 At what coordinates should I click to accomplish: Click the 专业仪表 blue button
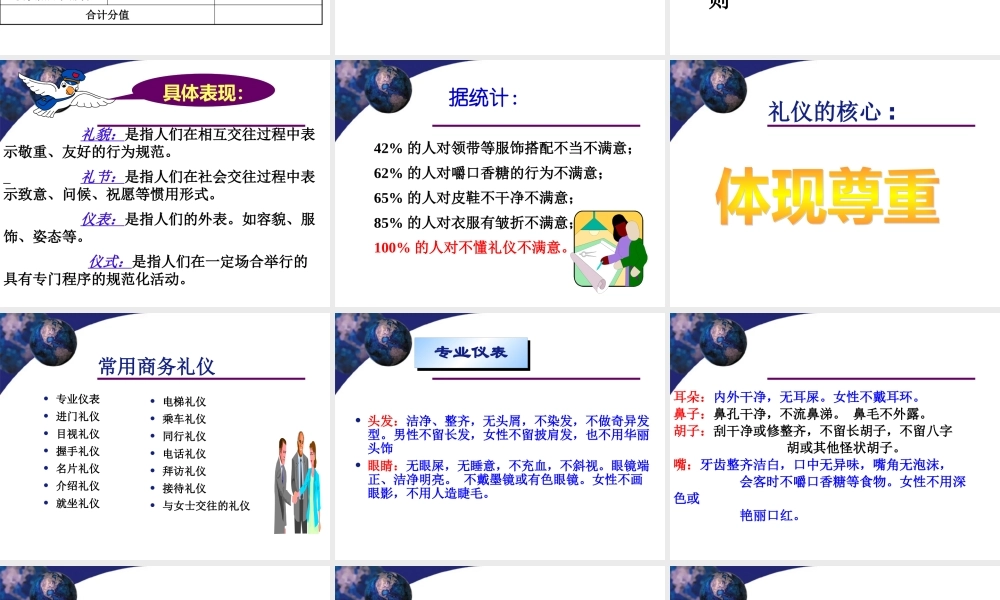(471, 353)
